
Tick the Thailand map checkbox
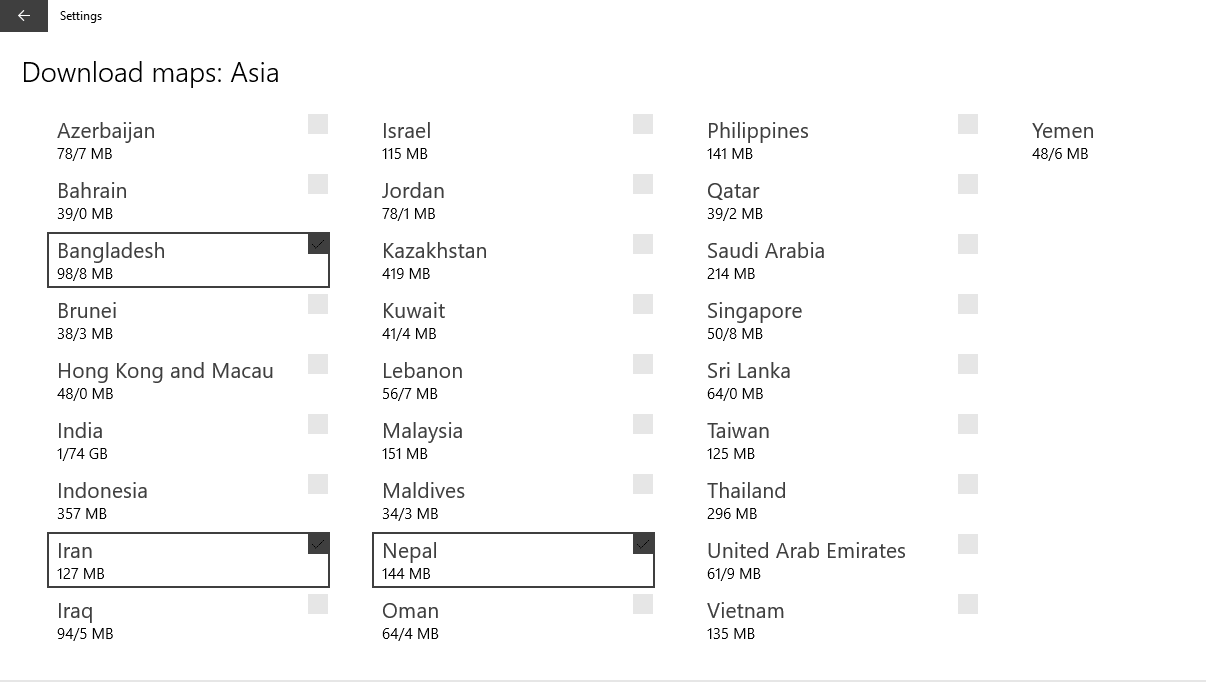coord(968,484)
